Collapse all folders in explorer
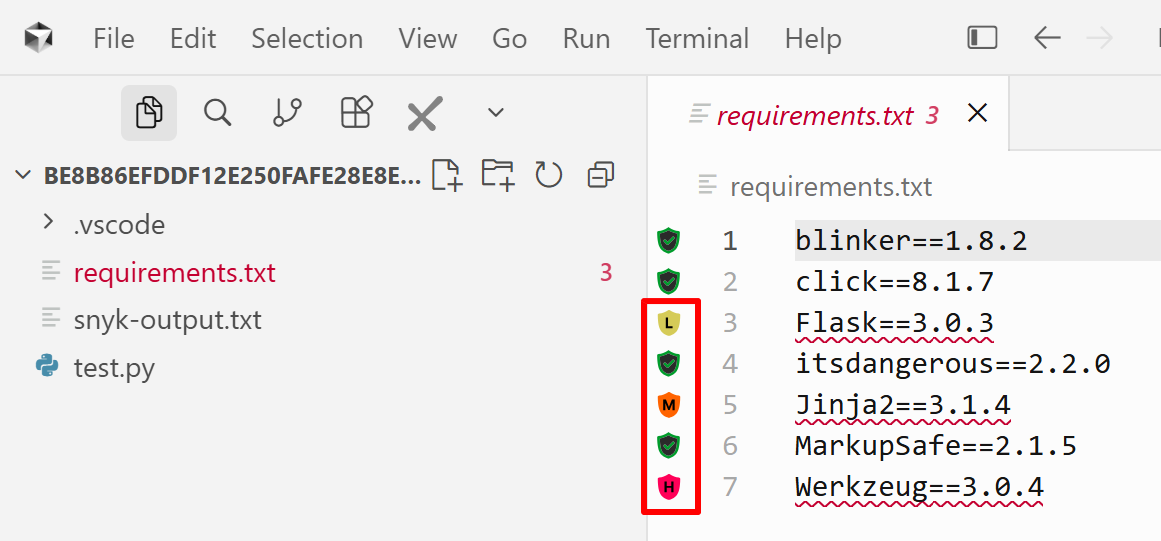The image size is (1161, 541). 600,176
